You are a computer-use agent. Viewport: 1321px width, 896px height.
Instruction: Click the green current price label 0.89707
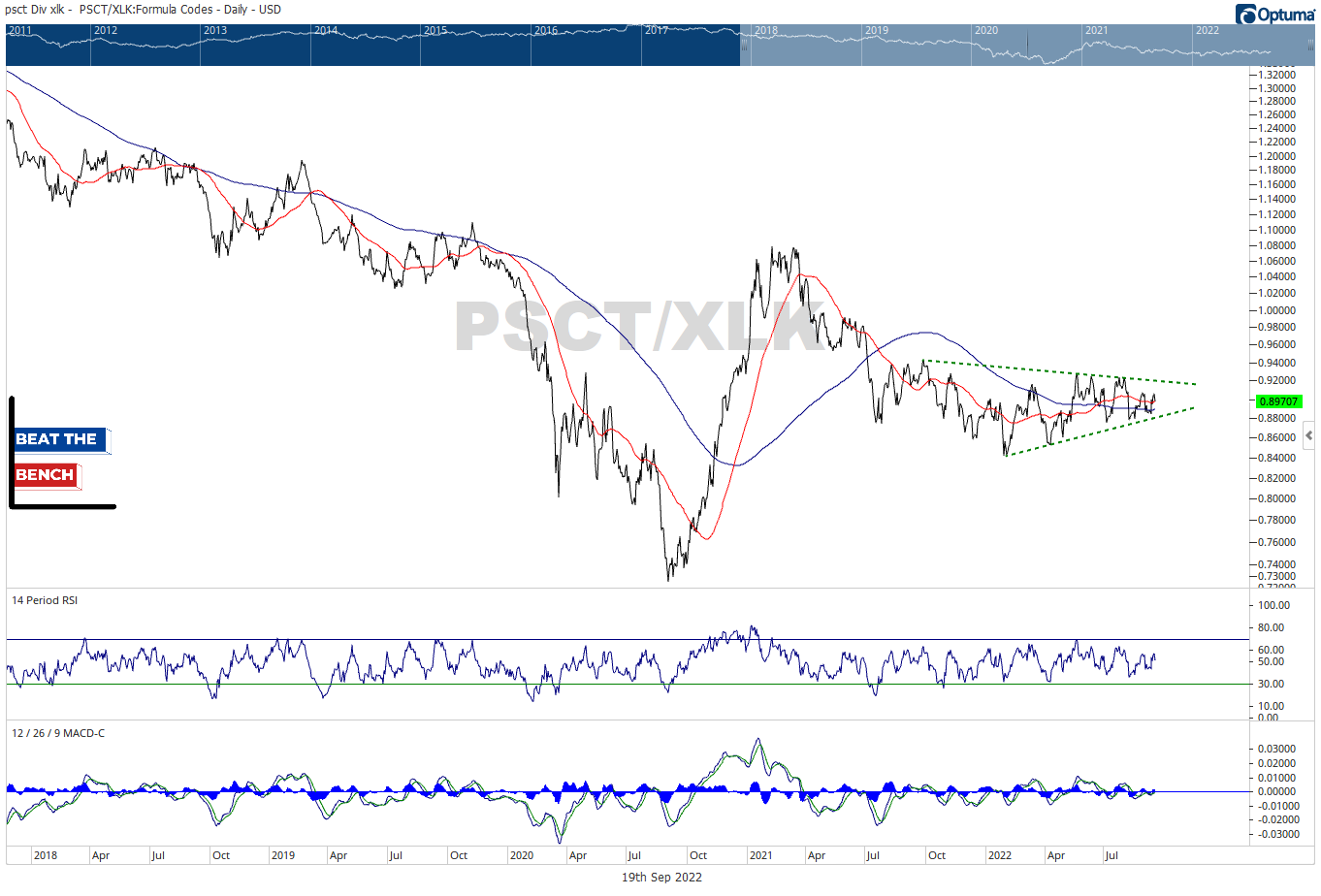(x=1278, y=401)
